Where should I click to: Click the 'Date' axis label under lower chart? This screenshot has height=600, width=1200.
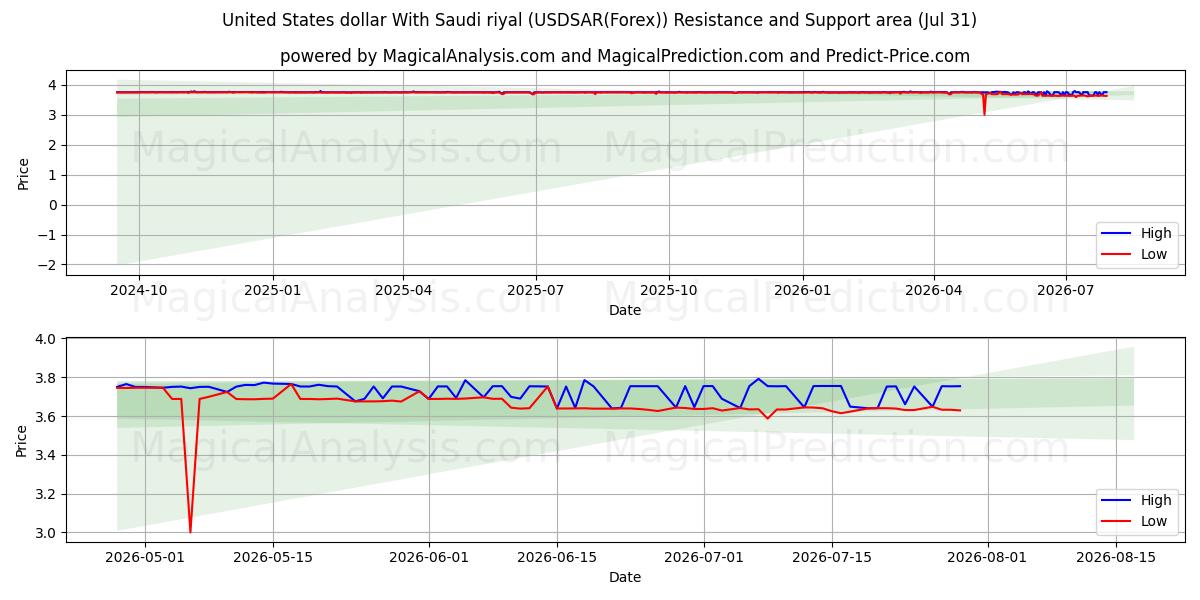click(x=625, y=577)
